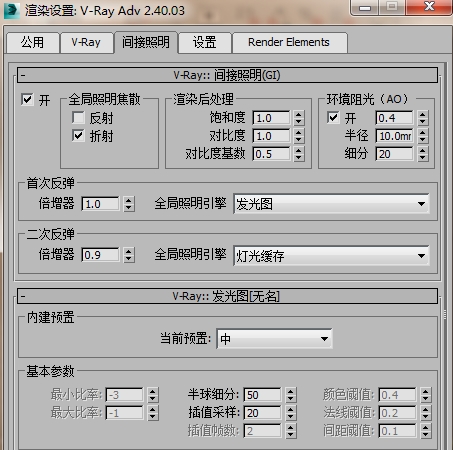The height and width of the screenshot is (450, 453).
Task: Click the 对比度基数 value field
Action: (x=271, y=154)
